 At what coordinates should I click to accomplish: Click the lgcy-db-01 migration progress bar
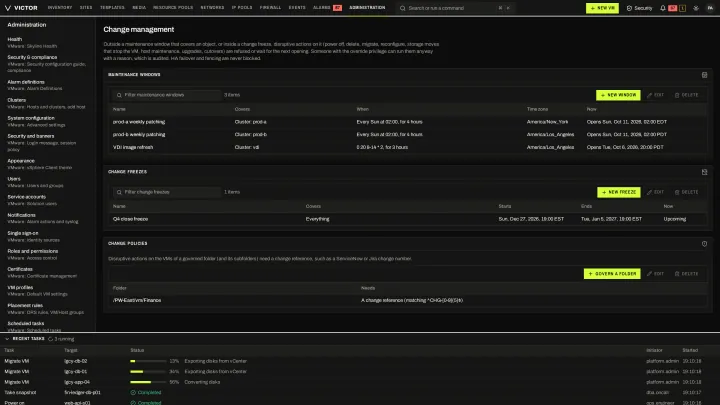148,371
